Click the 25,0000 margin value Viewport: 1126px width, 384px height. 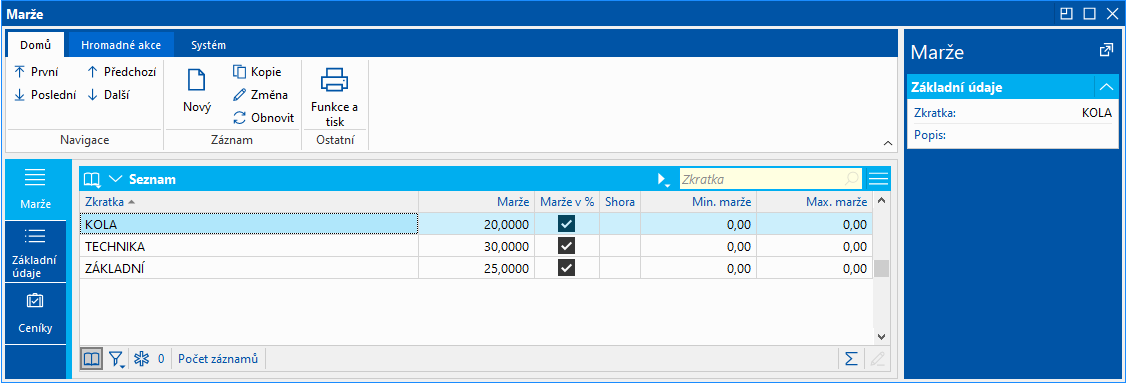pyautogui.click(x=506, y=269)
